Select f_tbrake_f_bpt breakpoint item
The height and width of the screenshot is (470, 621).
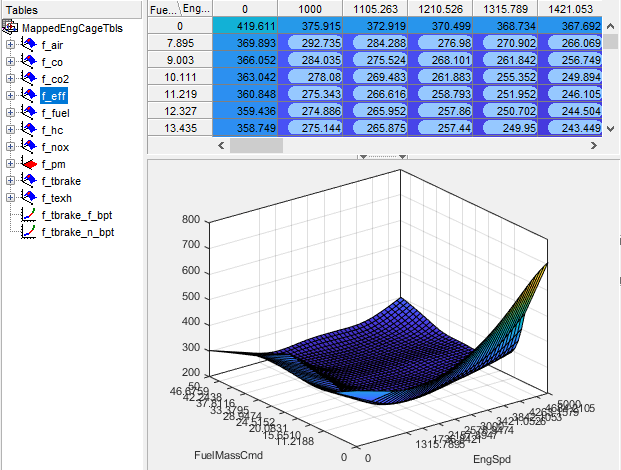[x=77, y=215]
